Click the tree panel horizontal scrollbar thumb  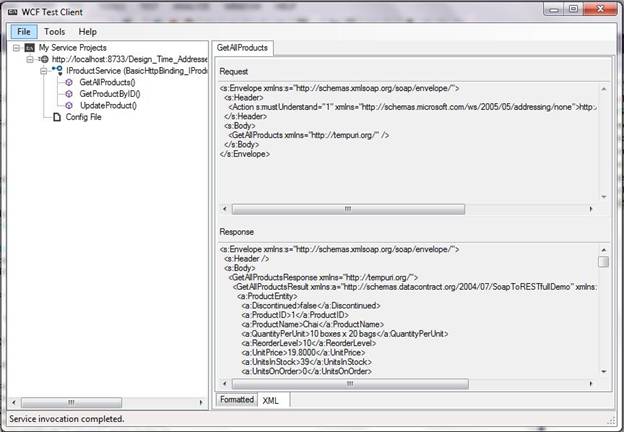click(x=71, y=403)
